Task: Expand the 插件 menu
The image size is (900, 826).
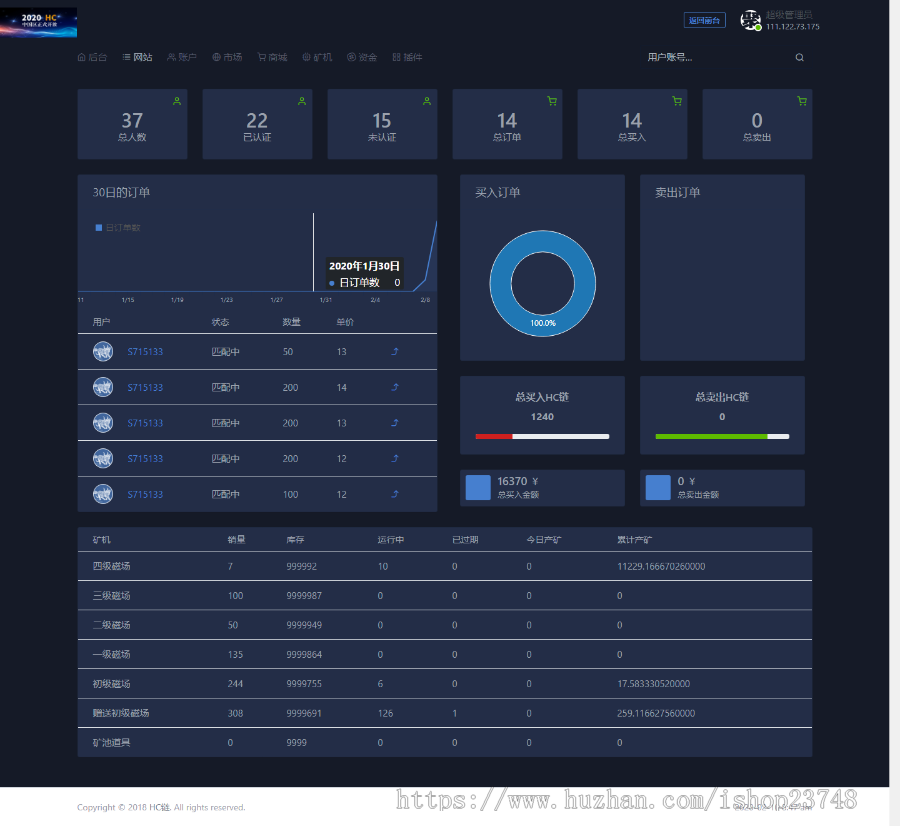Action: pos(408,57)
